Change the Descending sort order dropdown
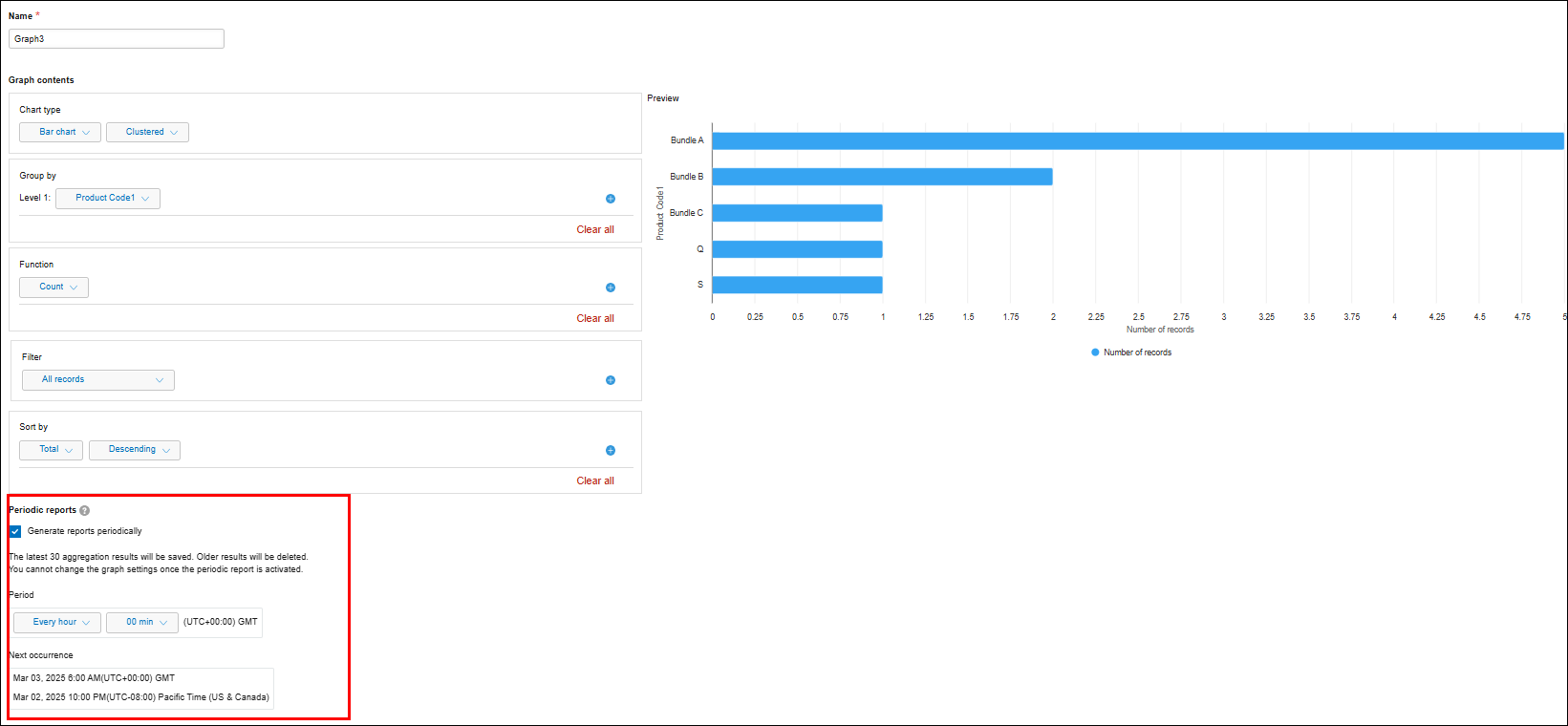This screenshot has height=726, width=1568. click(x=135, y=450)
